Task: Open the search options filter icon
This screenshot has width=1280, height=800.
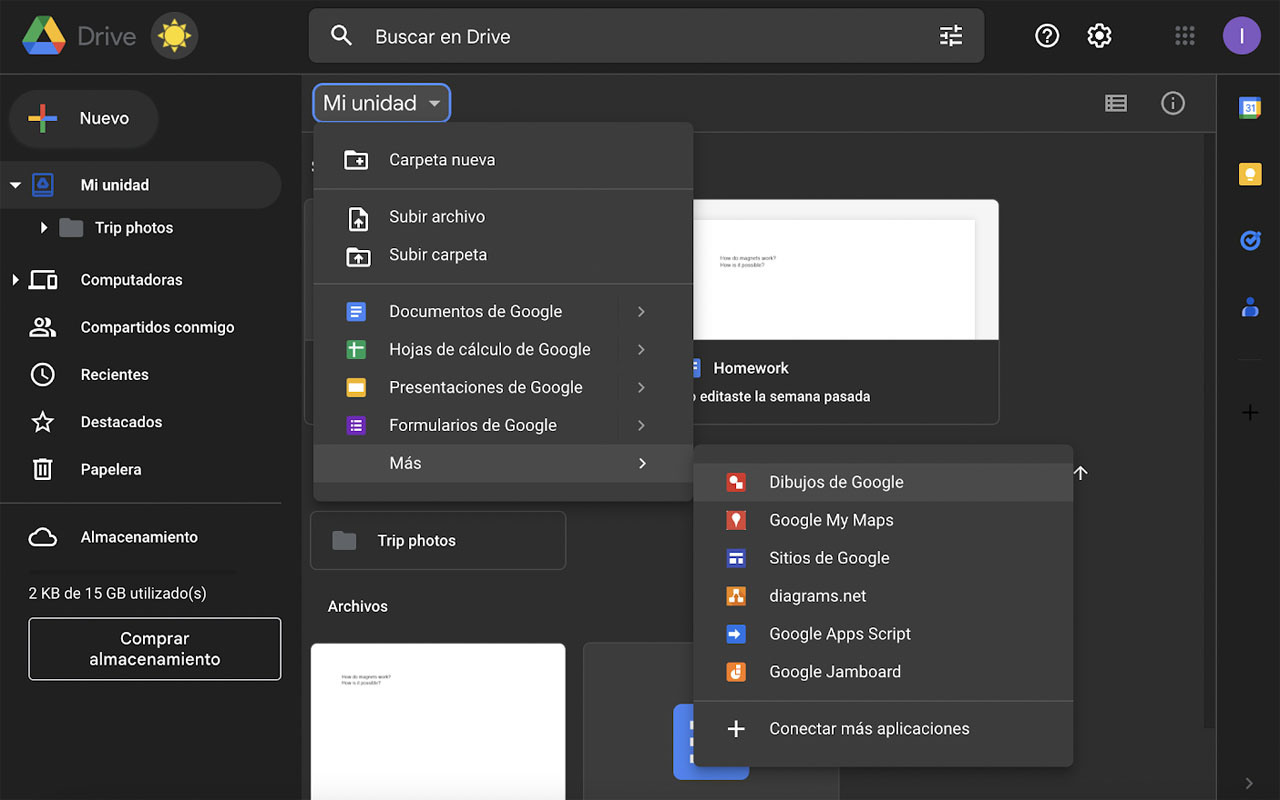Action: (950, 36)
